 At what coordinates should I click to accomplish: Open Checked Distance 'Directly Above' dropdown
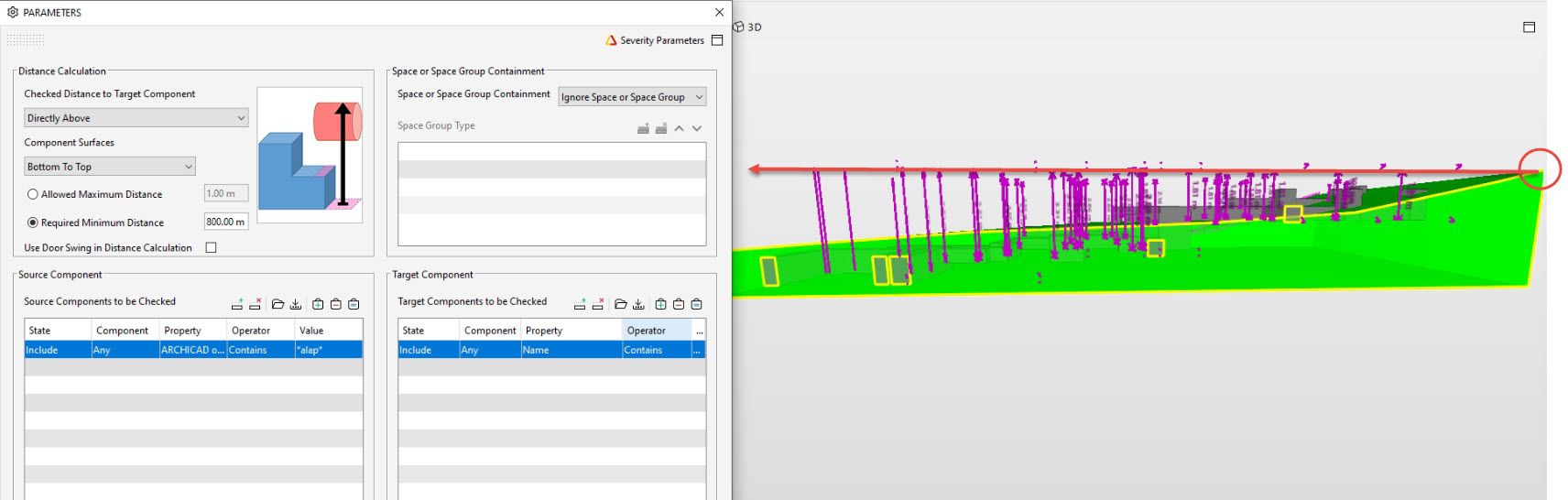click(x=136, y=118)
